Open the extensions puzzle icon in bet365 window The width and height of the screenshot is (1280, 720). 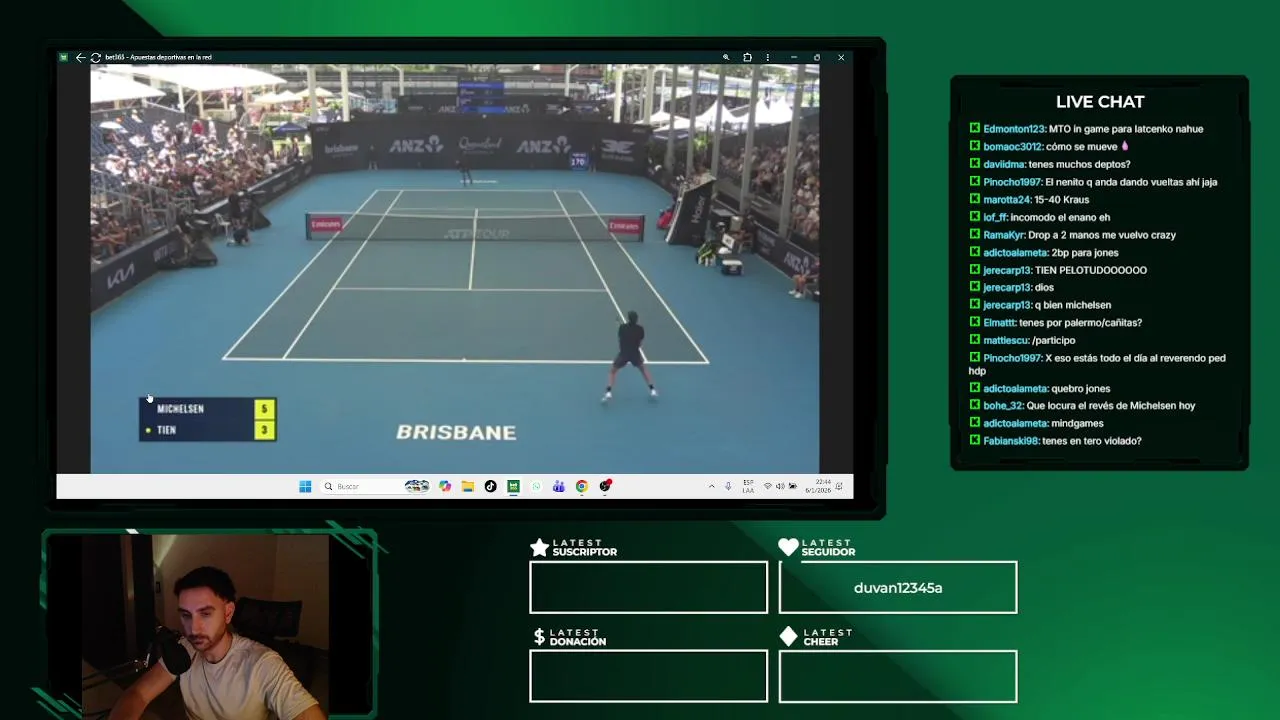[x=747, y=57]
